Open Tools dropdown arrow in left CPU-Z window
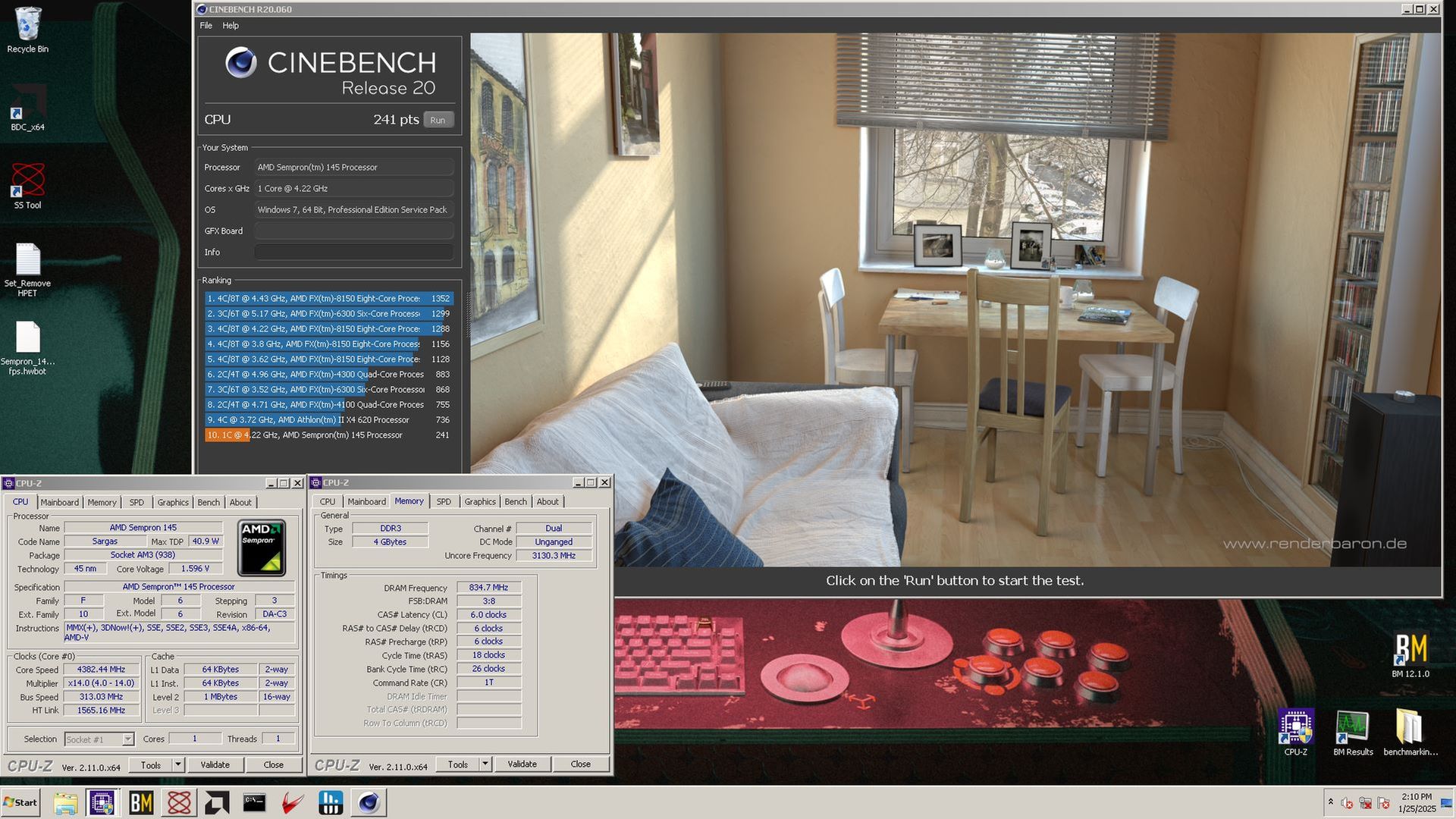This screenshot has width=1456, height=819. 178,765
